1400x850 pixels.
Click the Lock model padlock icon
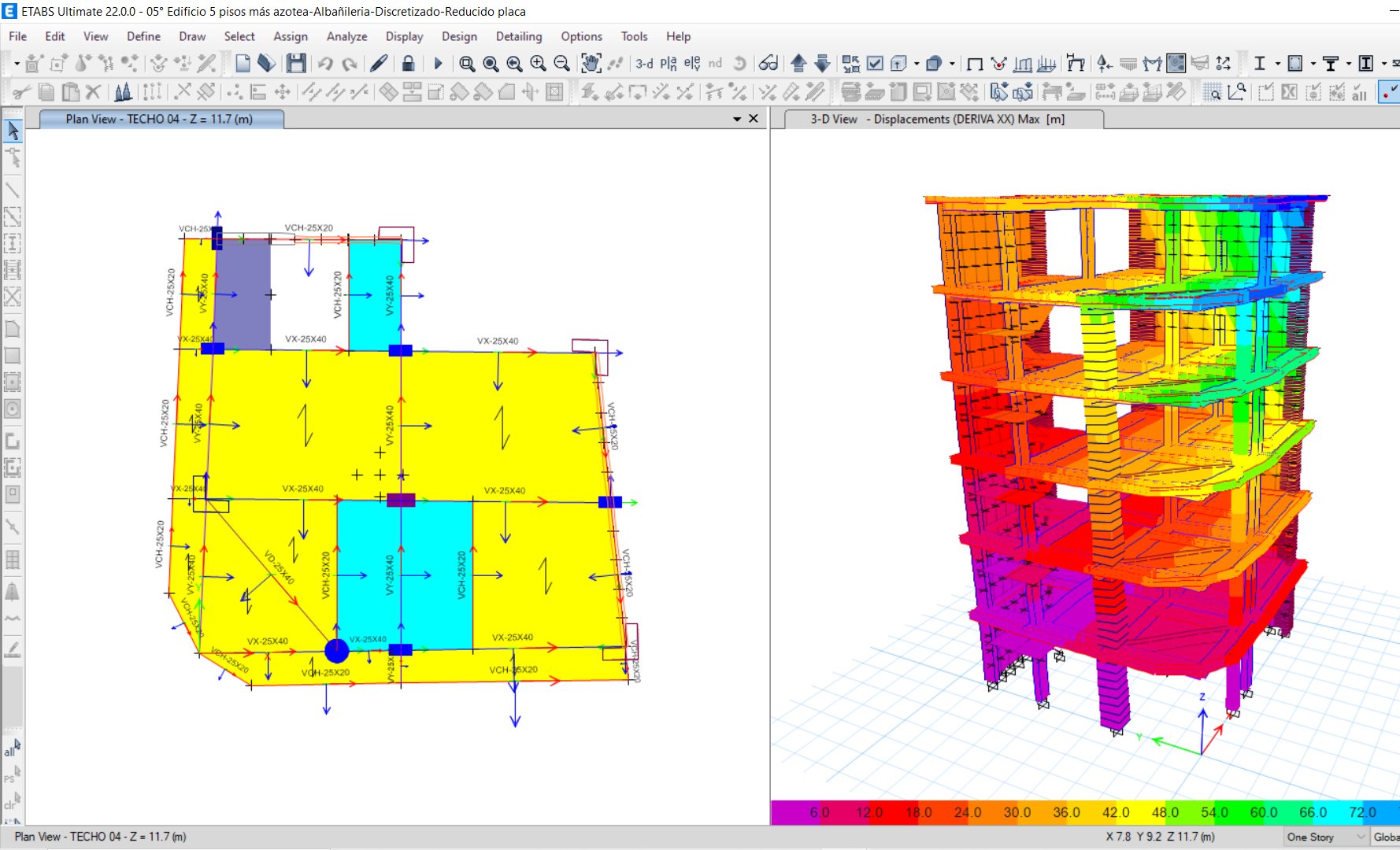click(x=408, y=63)
